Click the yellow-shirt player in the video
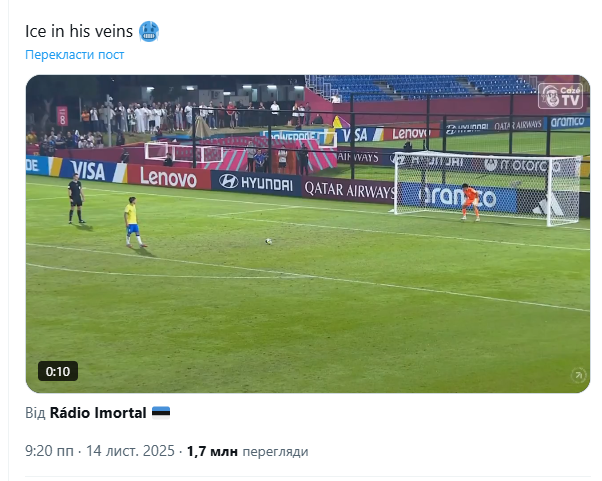Image resolution: width=602 pixels, height=481 pixels. (134, 222)
